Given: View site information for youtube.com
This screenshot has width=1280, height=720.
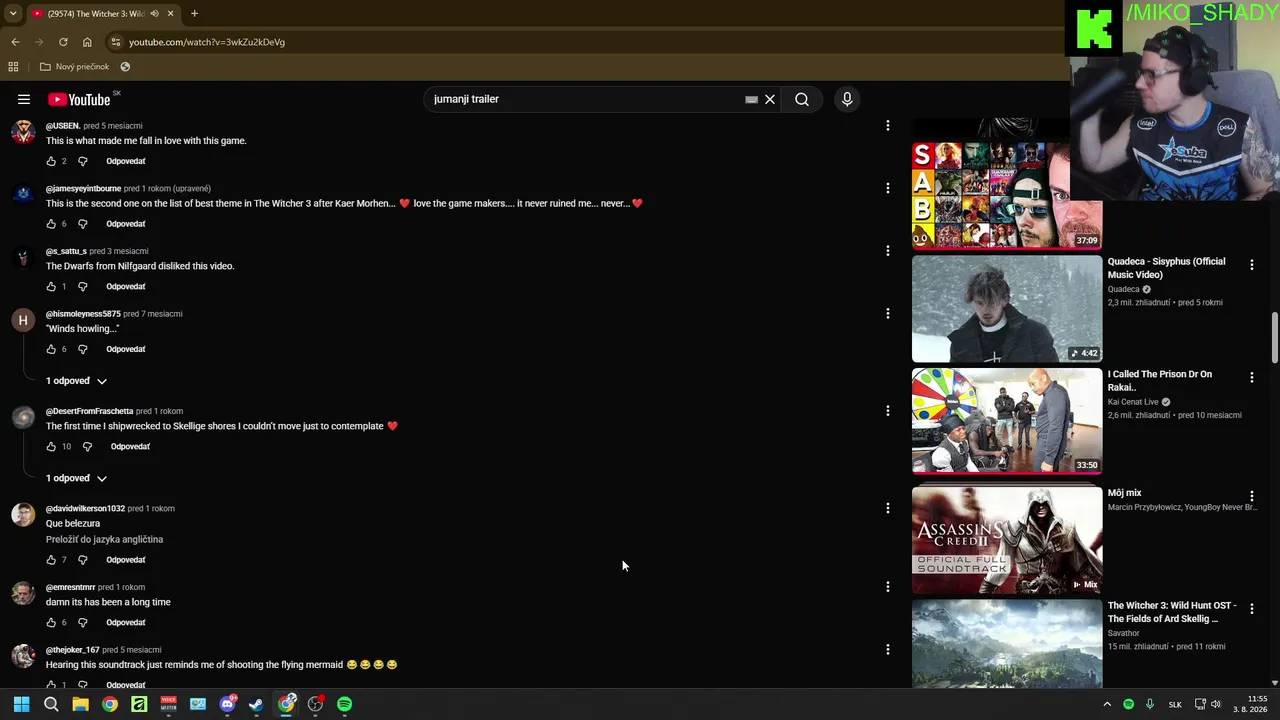Looking at the screenshot, I should coord(116,42).
